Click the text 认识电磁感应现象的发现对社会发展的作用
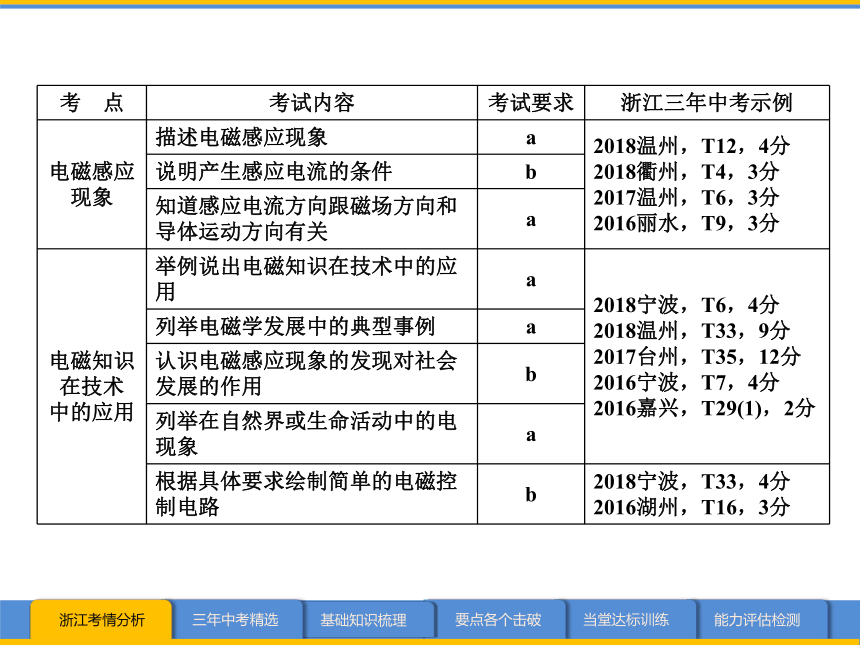 [x=306, y=374]
